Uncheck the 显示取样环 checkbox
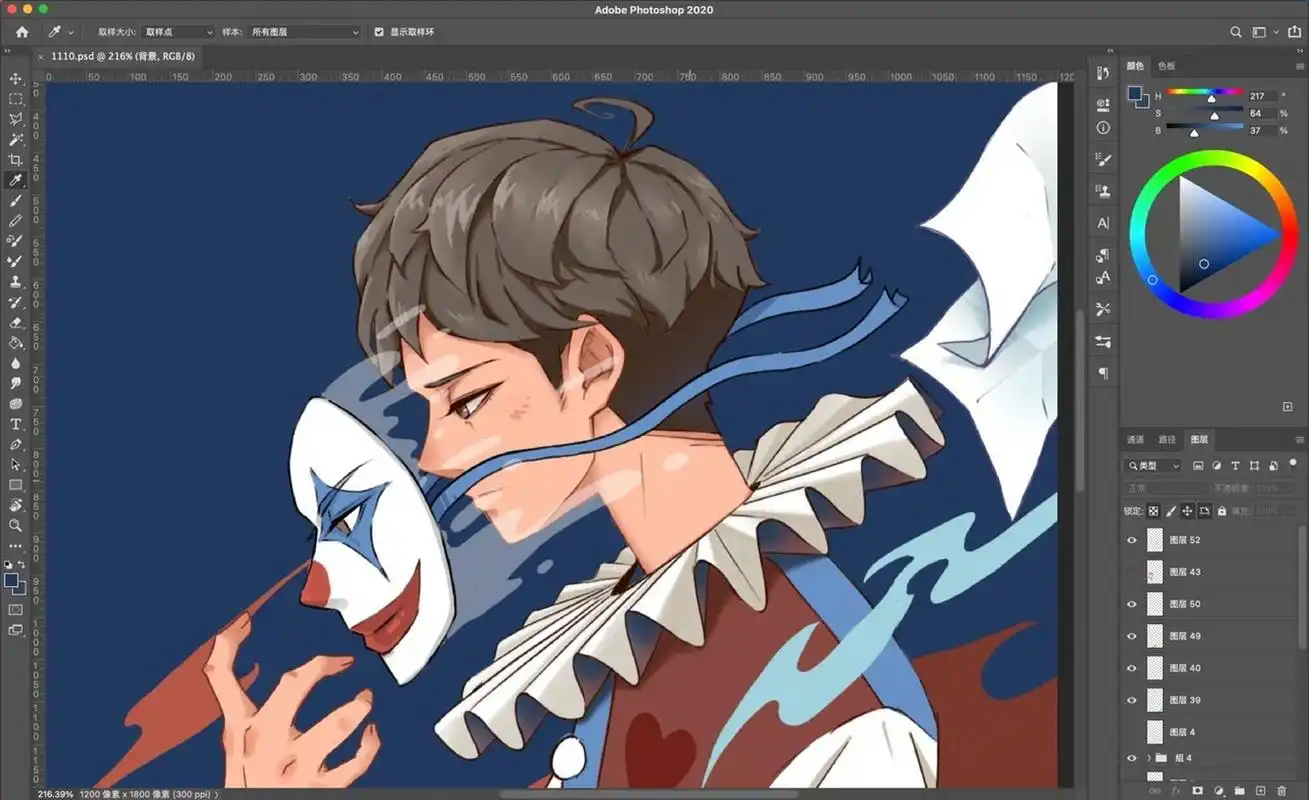Viewport: 1309px width, 800px height. (x=379, y=32)
